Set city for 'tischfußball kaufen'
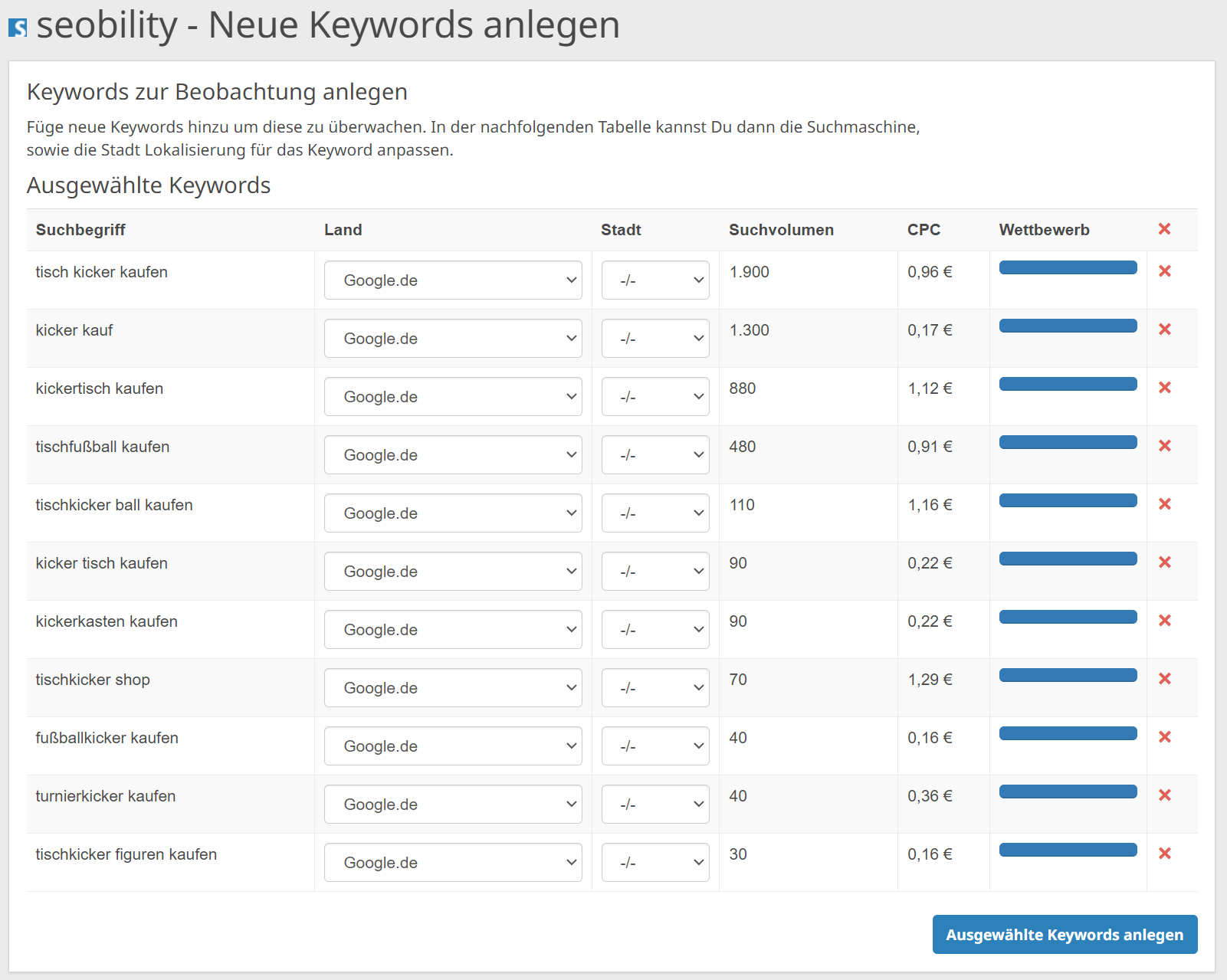 point(655,455)
